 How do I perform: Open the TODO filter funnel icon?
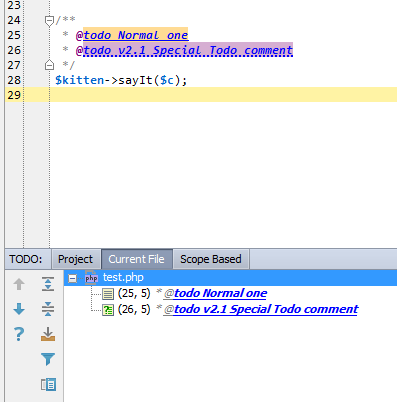click(48, 359)
